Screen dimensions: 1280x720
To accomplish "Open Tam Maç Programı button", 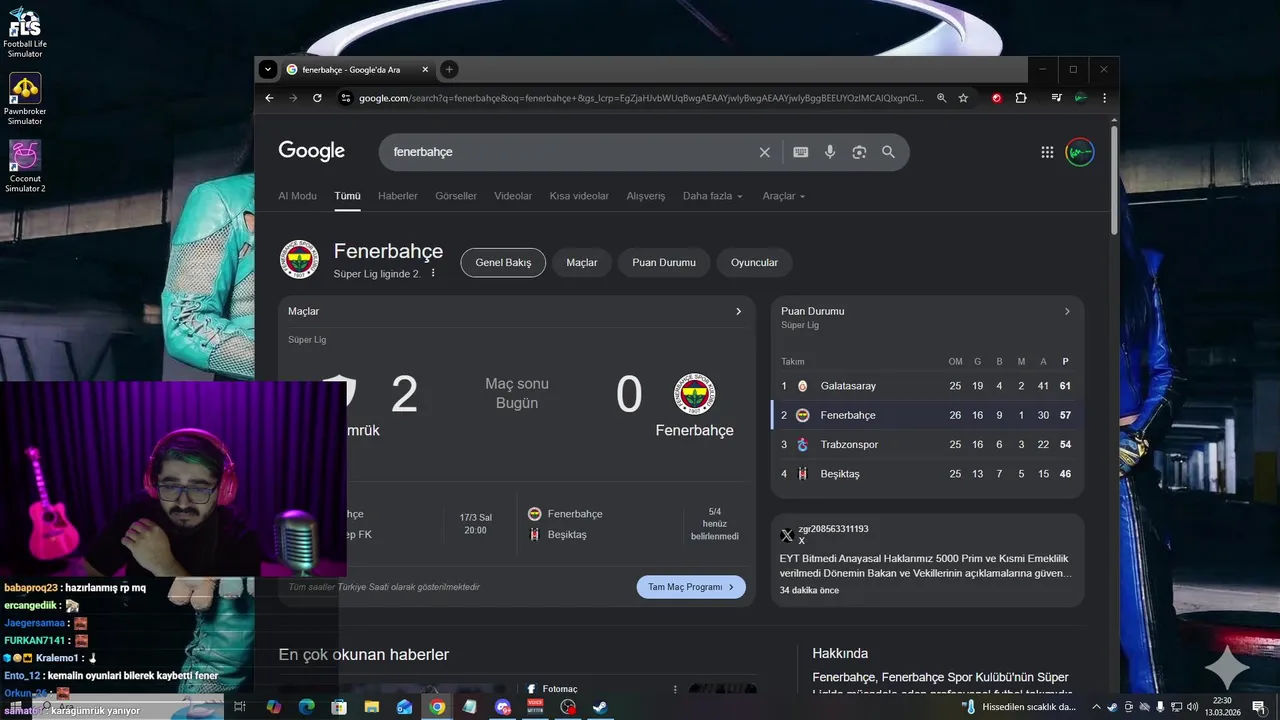I will tap(691, 587).
